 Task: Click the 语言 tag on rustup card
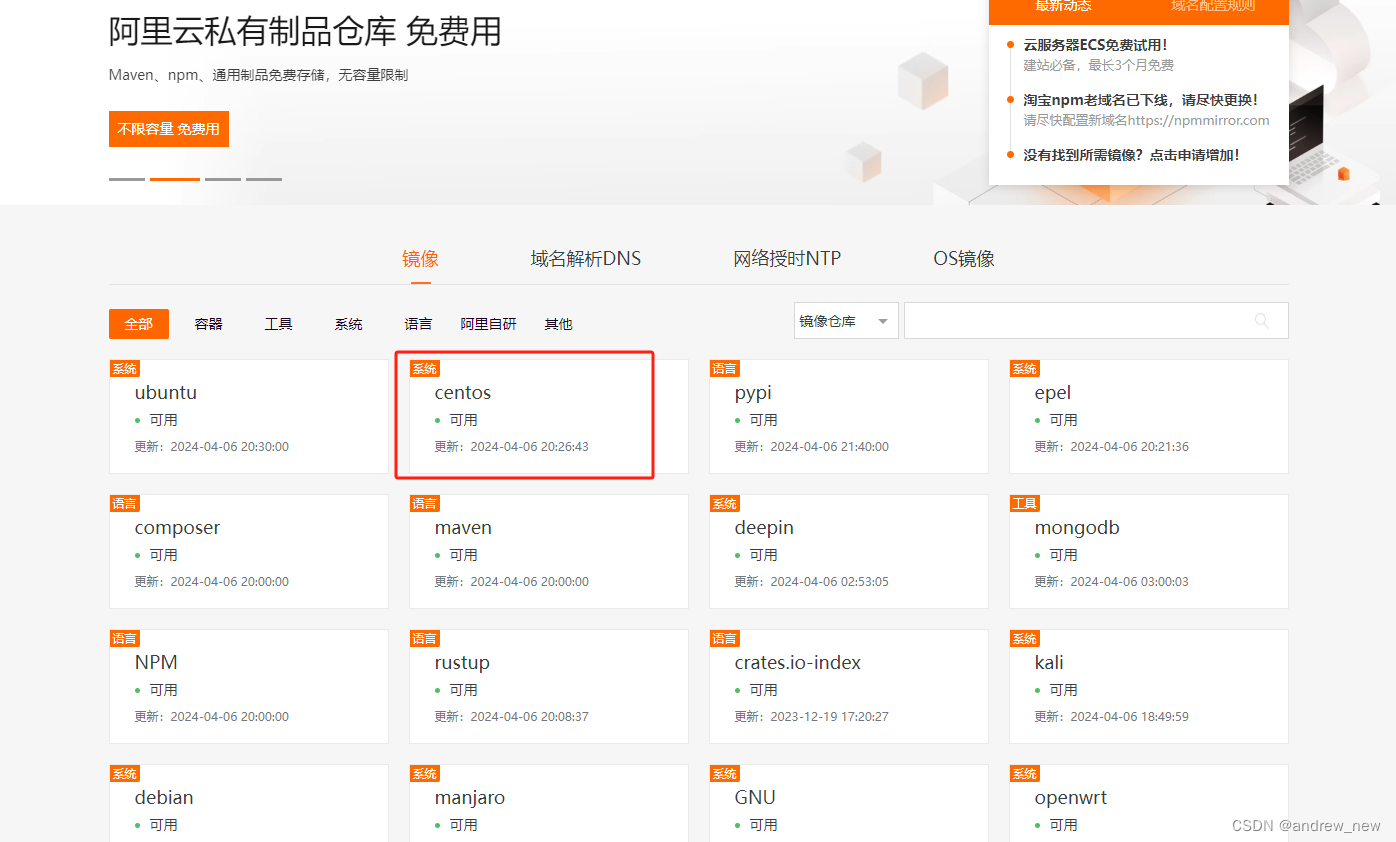(424, 638)
